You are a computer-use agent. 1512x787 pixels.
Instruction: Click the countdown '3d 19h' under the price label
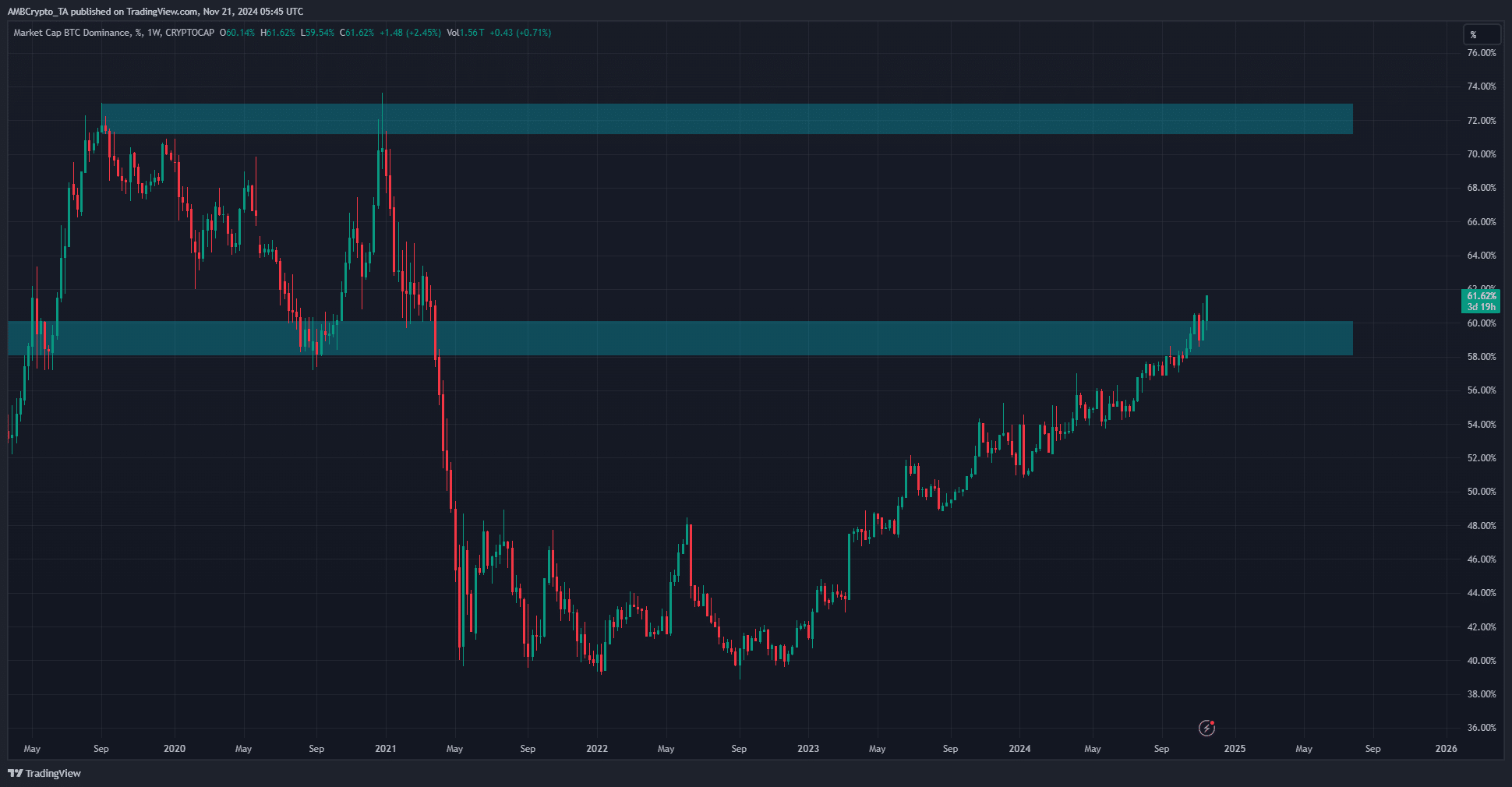click(1481, 307)
